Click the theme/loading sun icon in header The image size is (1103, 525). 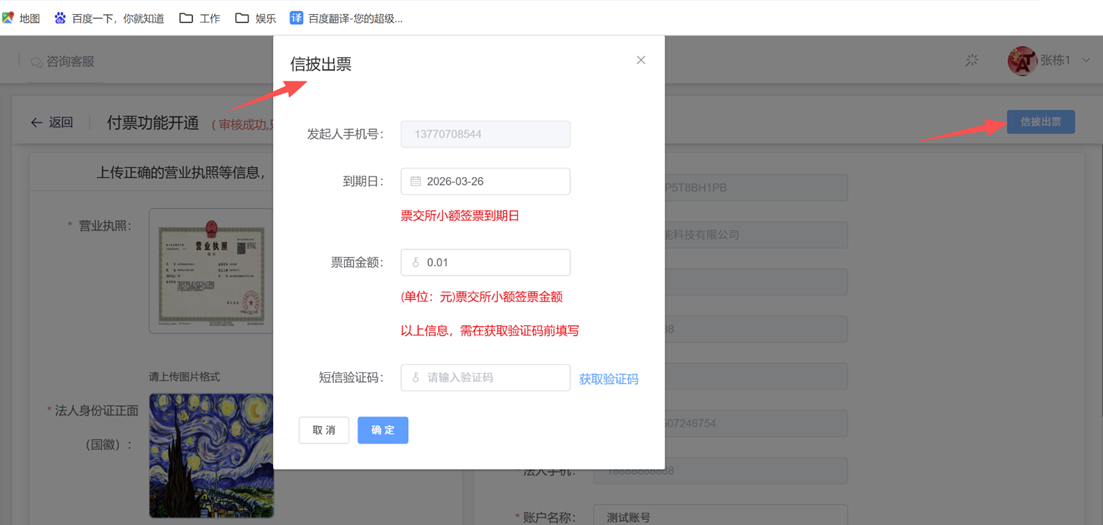click(971, 61)
